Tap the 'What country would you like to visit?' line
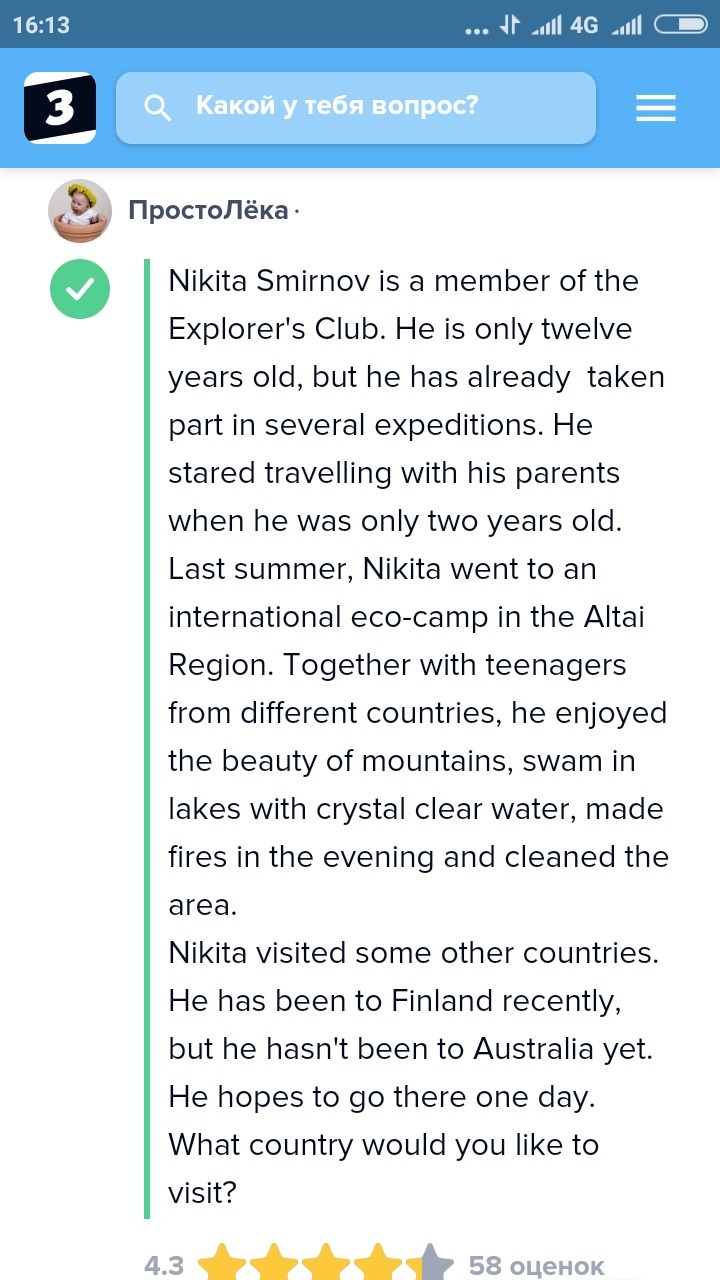The height and width of the screenshot is (1280, 720). point(383,1169)
